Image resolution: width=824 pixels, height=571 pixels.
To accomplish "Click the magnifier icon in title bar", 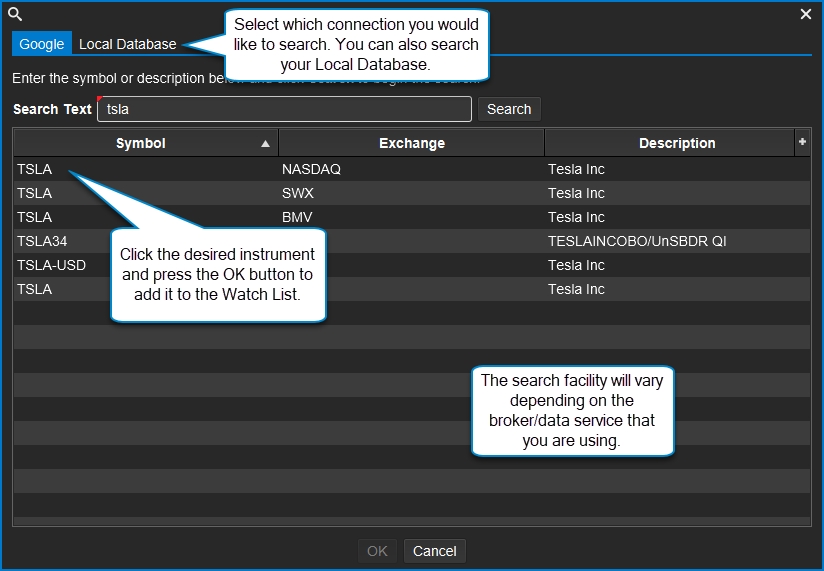I will (15, 14).
